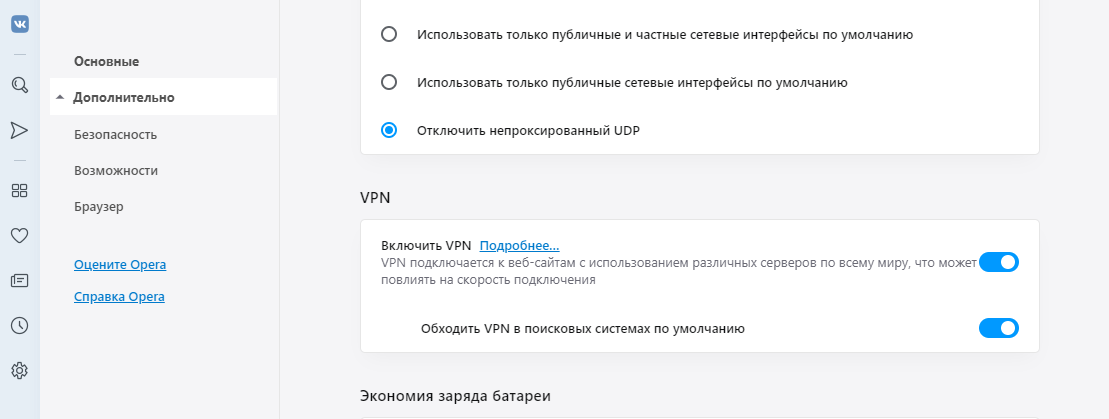The width and height of the screenshot is (1109, 419).
Task: Open the "Браузер" settings section
Action: (x=98, y=207)
